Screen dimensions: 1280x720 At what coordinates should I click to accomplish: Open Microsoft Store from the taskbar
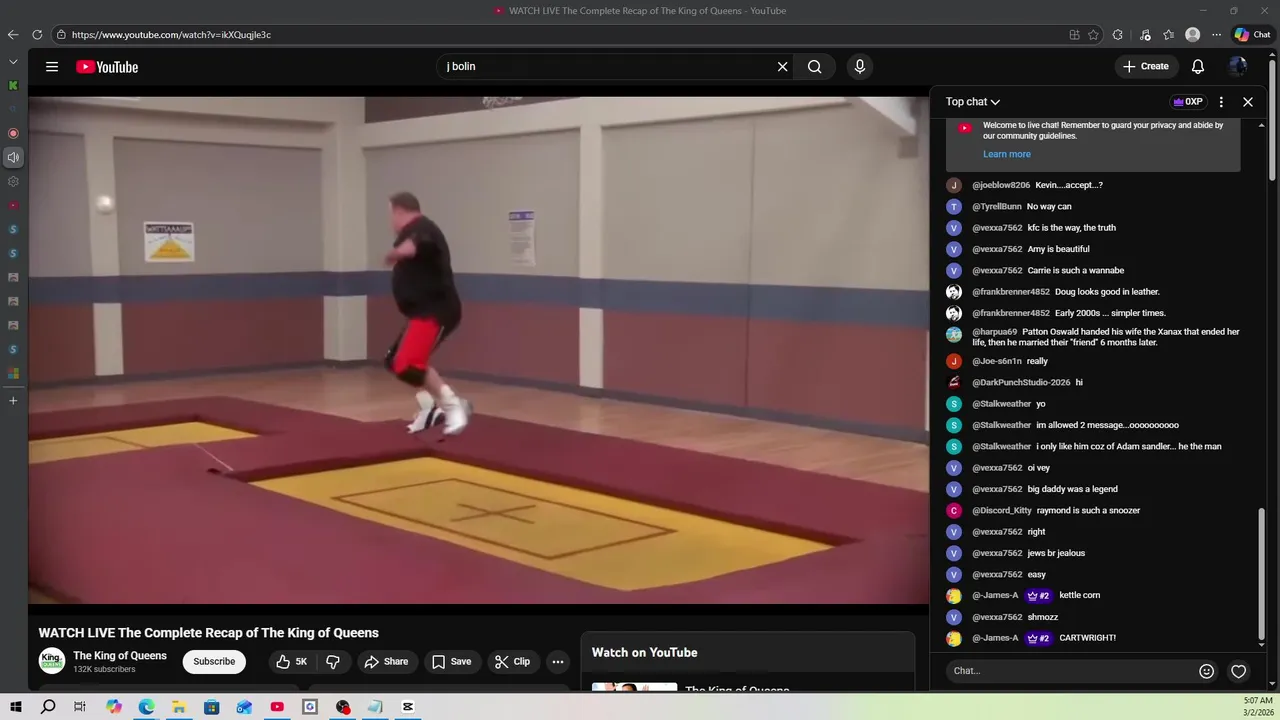point(212,707)
